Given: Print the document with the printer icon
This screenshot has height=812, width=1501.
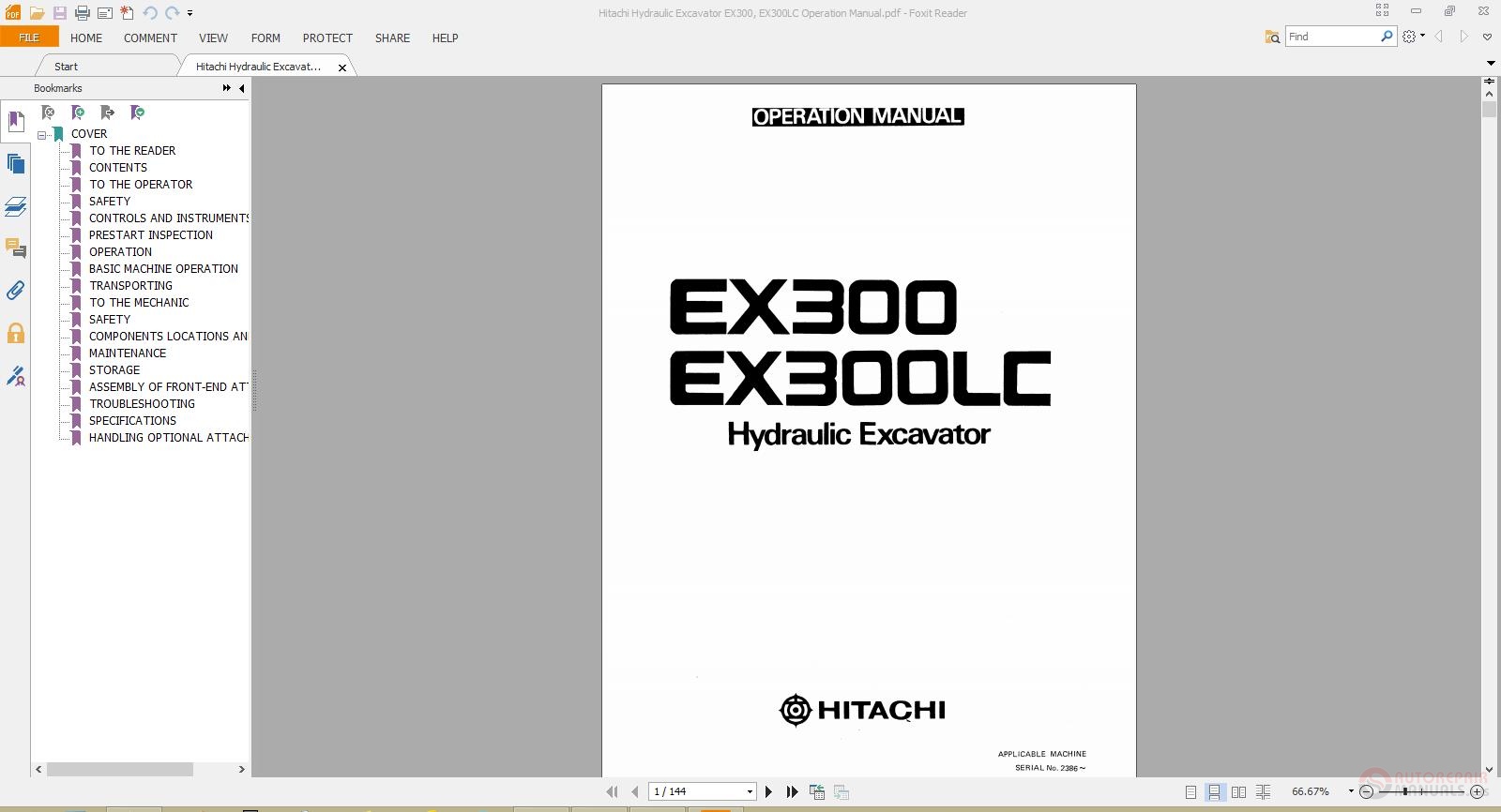Looking at the screenshot, I should coord(83,13).
